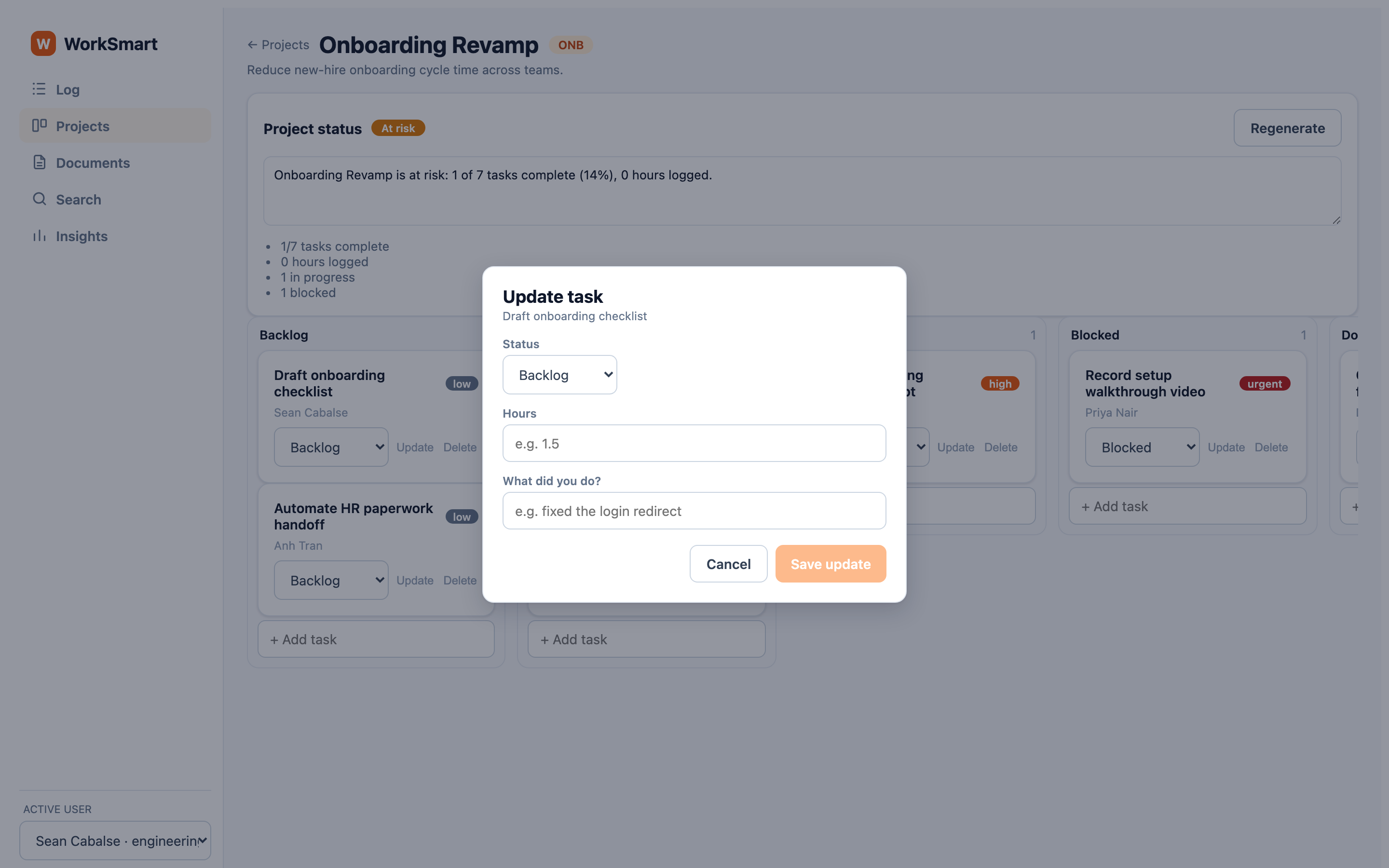Delete the high priority task card

1000,447
